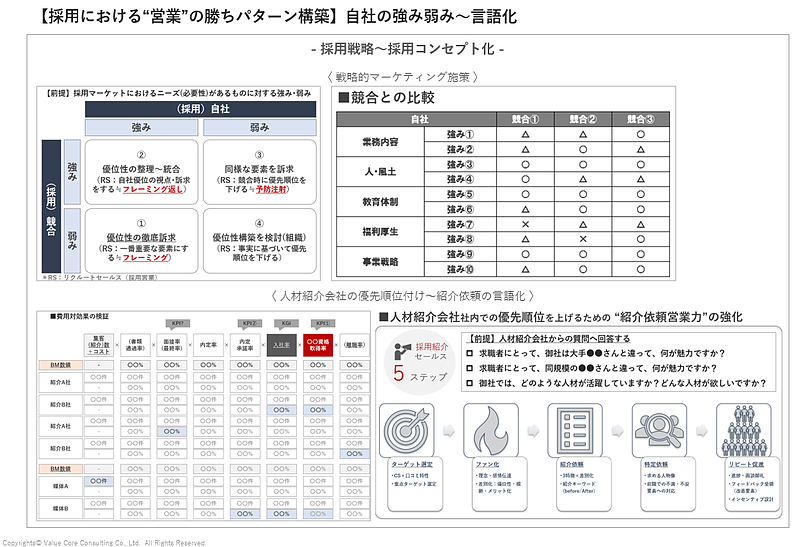This screenshot has width=800, height=547.
Task: Click the underlined 紹介依頼 heading below the checklist icon
Action: (571, 464)
